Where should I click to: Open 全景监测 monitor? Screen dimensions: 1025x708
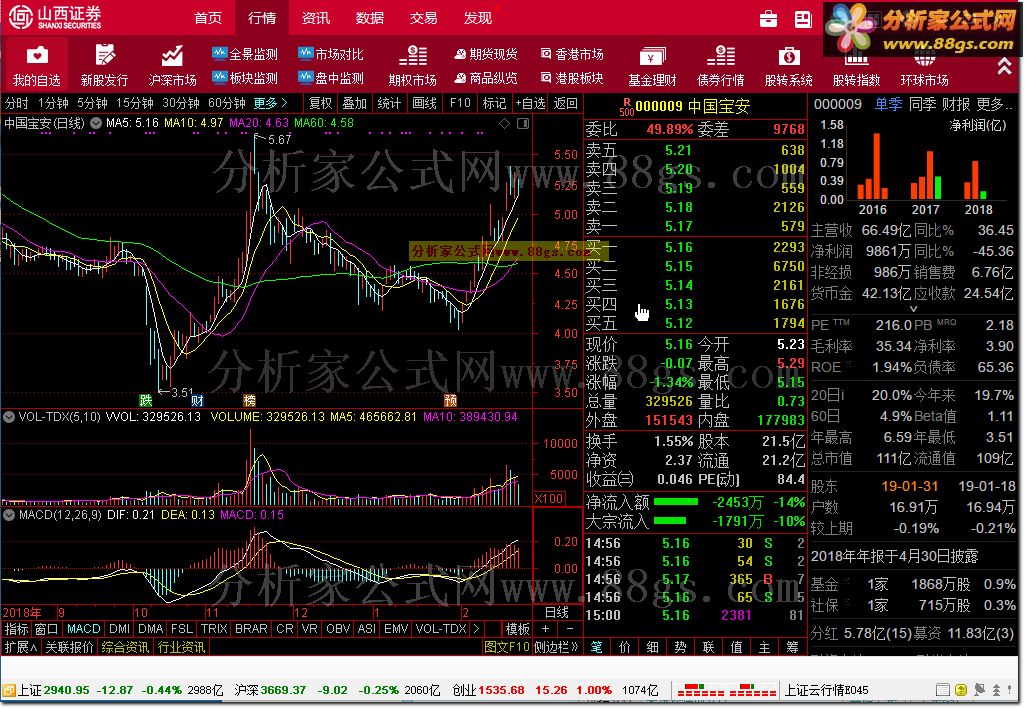[x=245, y=54]
